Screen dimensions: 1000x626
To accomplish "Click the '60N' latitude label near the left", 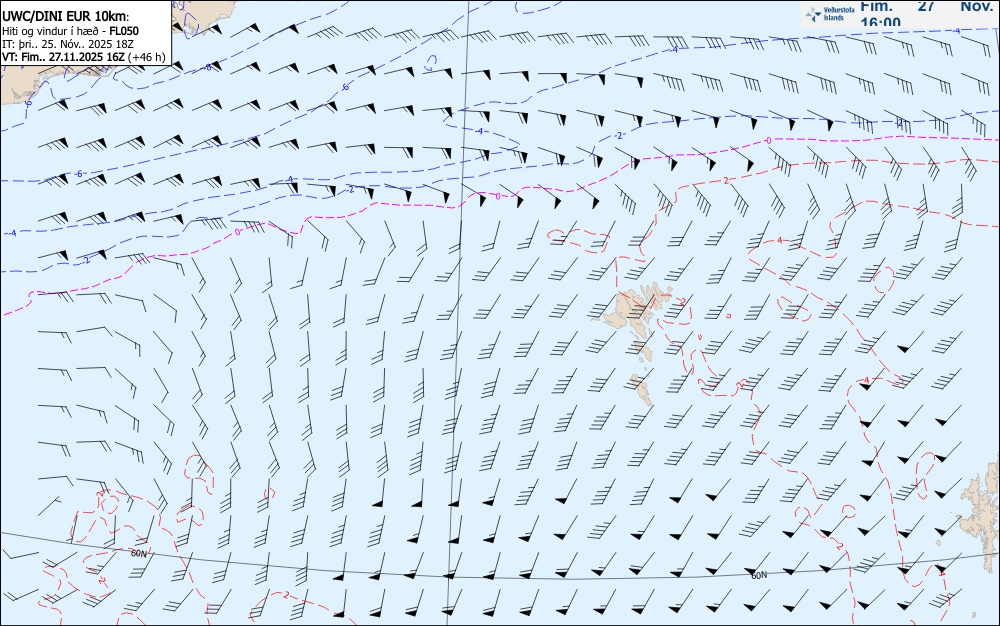I will [x=138, y=553].
